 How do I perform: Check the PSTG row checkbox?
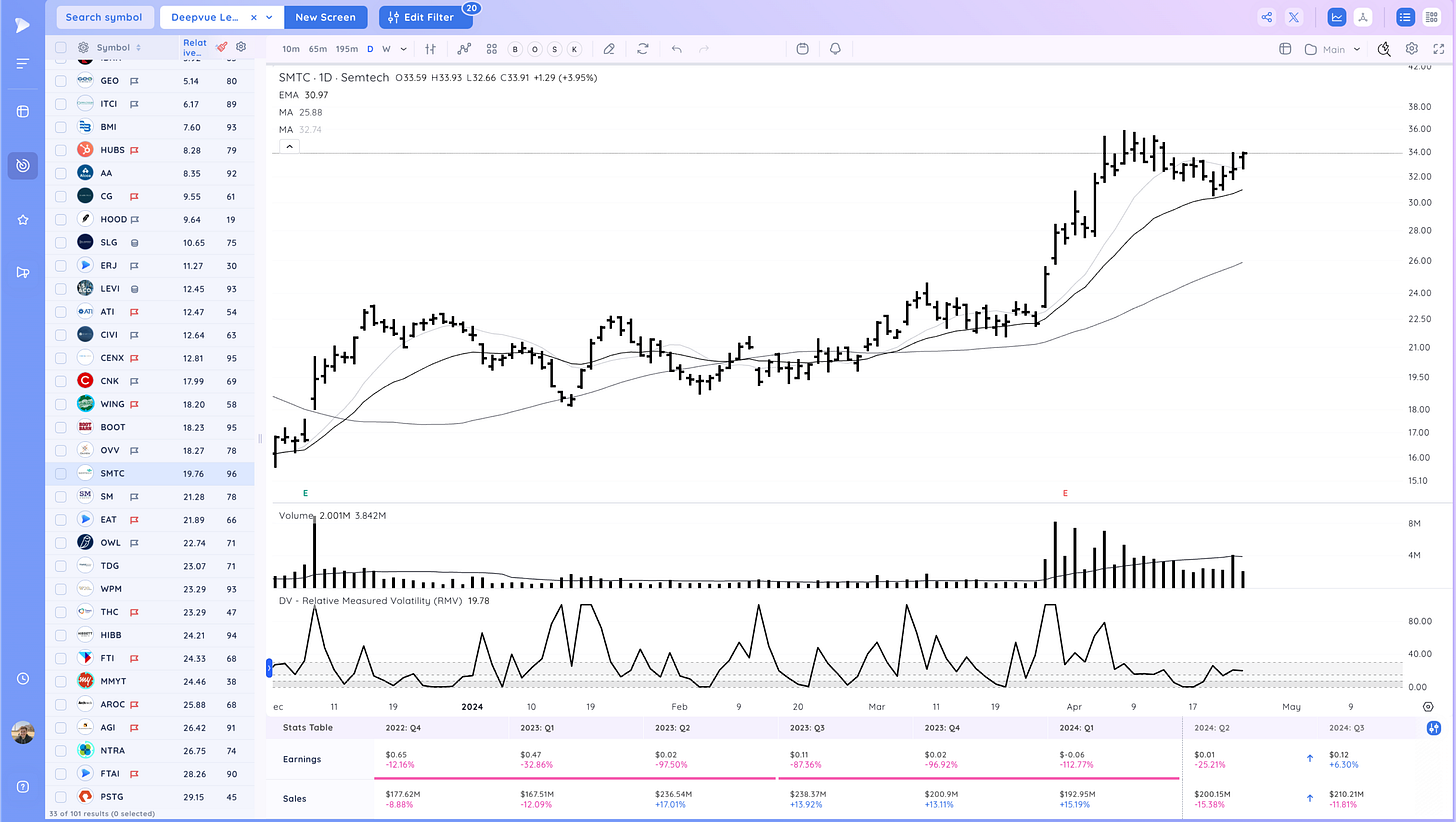(61, 797)
